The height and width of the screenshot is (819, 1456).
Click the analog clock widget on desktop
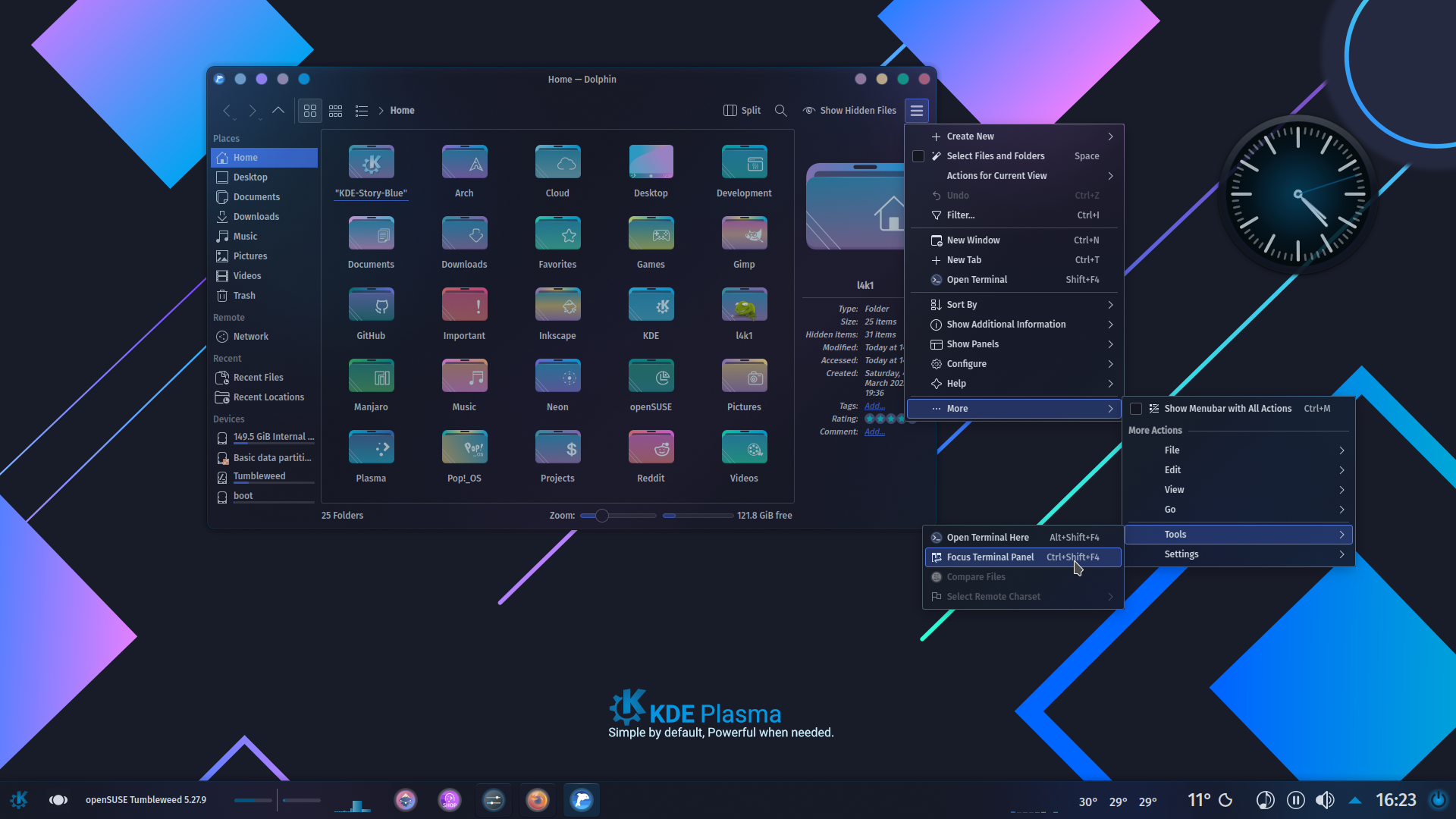pos(1298,195)
